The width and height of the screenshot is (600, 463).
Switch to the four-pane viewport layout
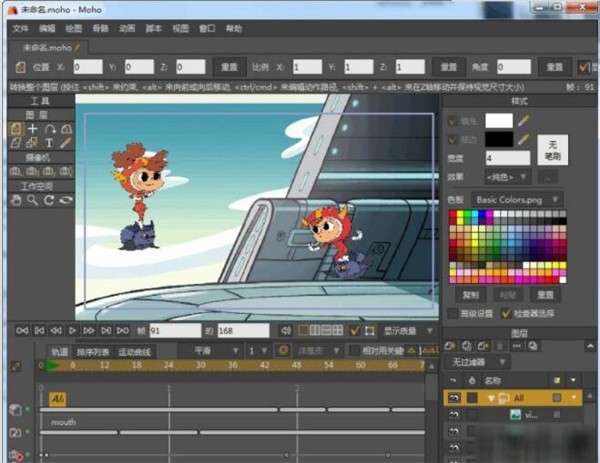(338, 330)
